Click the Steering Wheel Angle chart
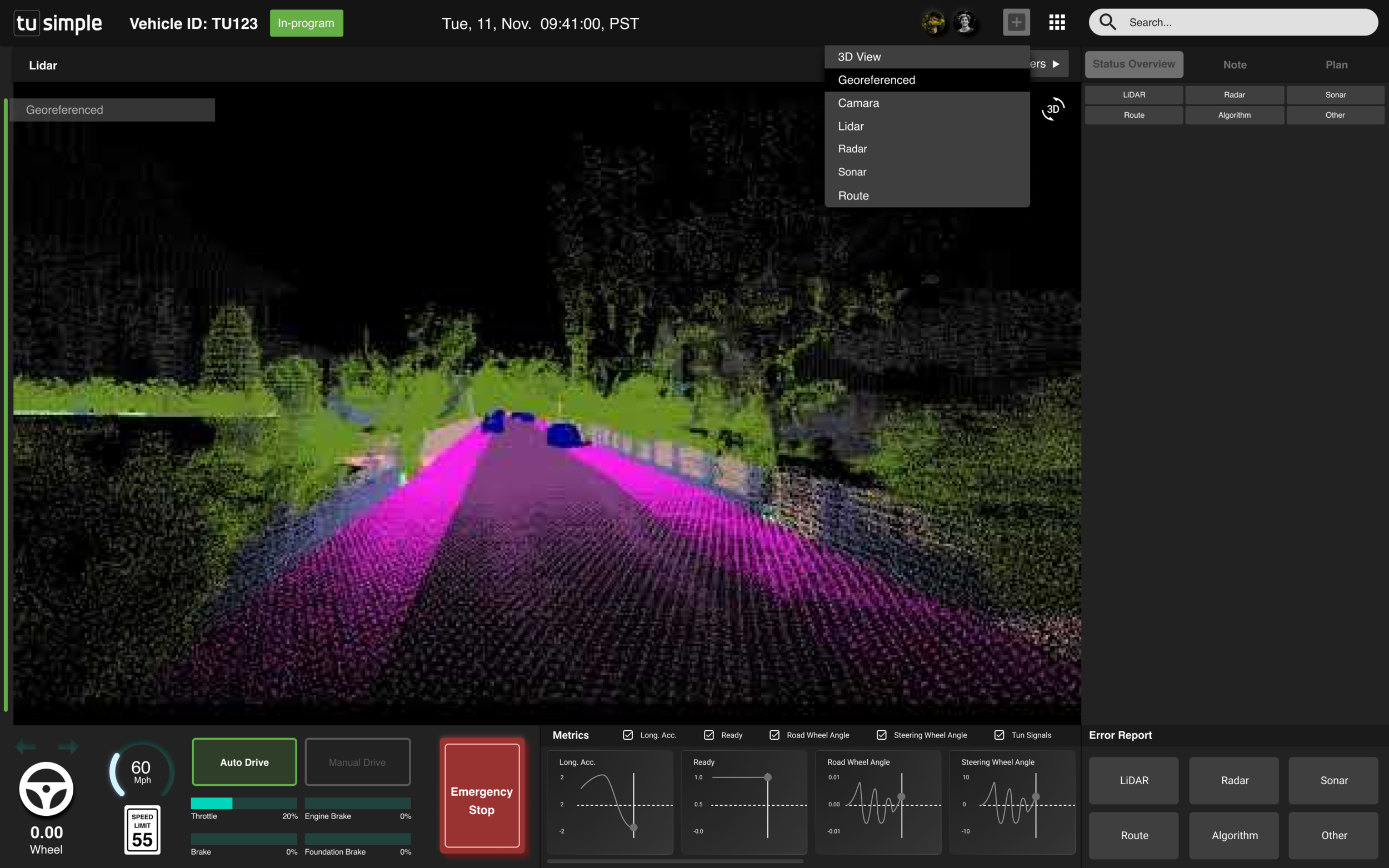 [1012, 802]
